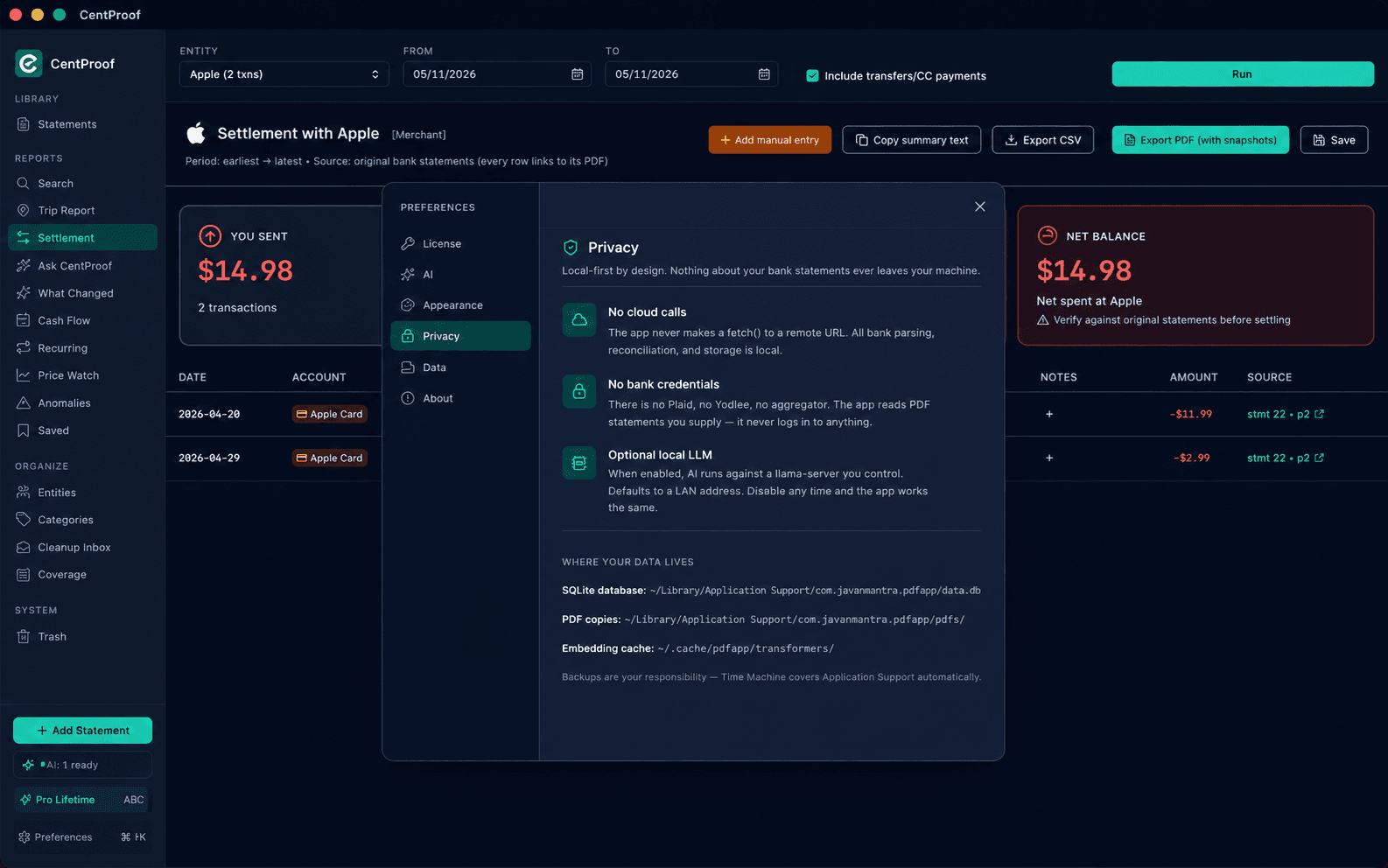Click the AI: 1 ready status
1388x868 pixels.
82,765
